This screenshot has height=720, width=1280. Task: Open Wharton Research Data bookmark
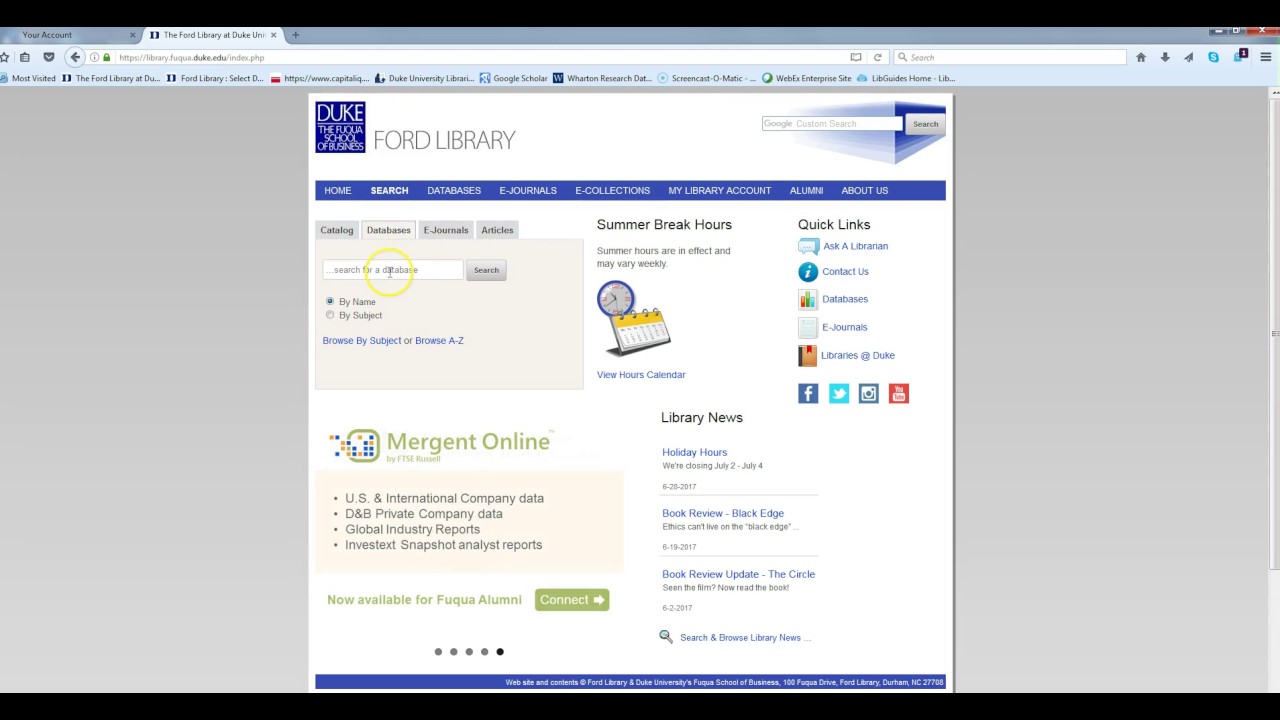[602, 78]
